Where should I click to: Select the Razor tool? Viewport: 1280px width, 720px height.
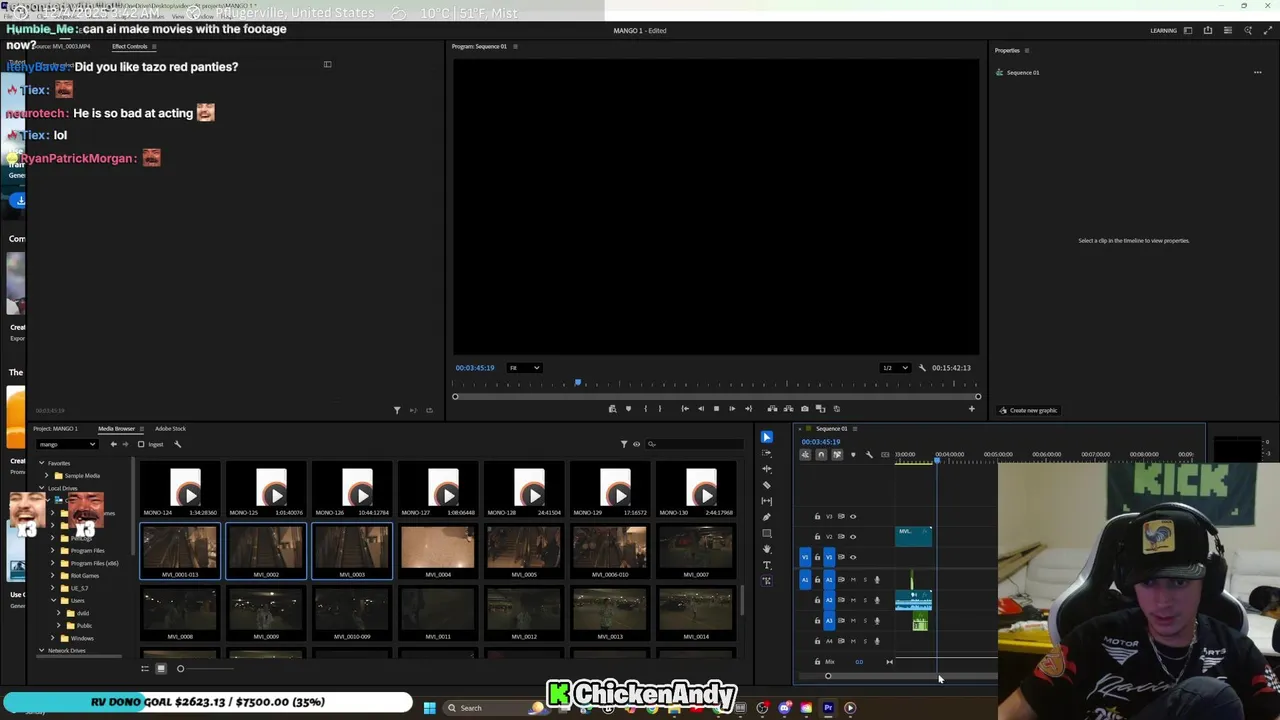(767, 485)
